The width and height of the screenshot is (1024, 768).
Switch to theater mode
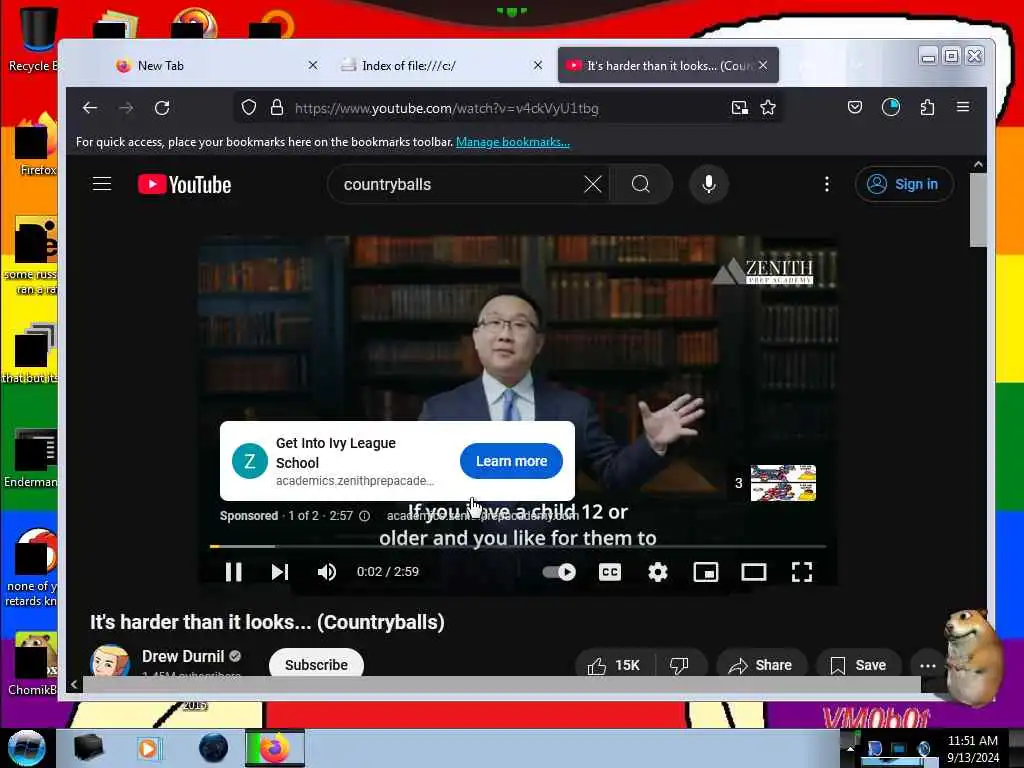pyautogui.click(x=754, y=572)
